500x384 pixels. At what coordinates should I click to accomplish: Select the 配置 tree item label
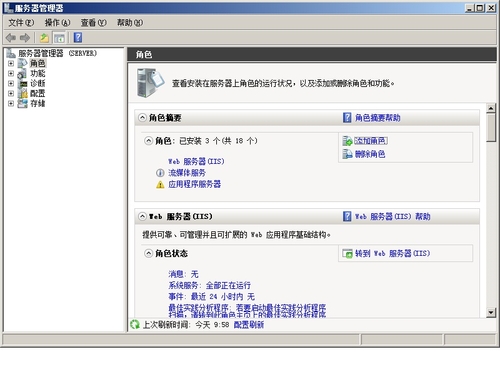click(38, 93)
